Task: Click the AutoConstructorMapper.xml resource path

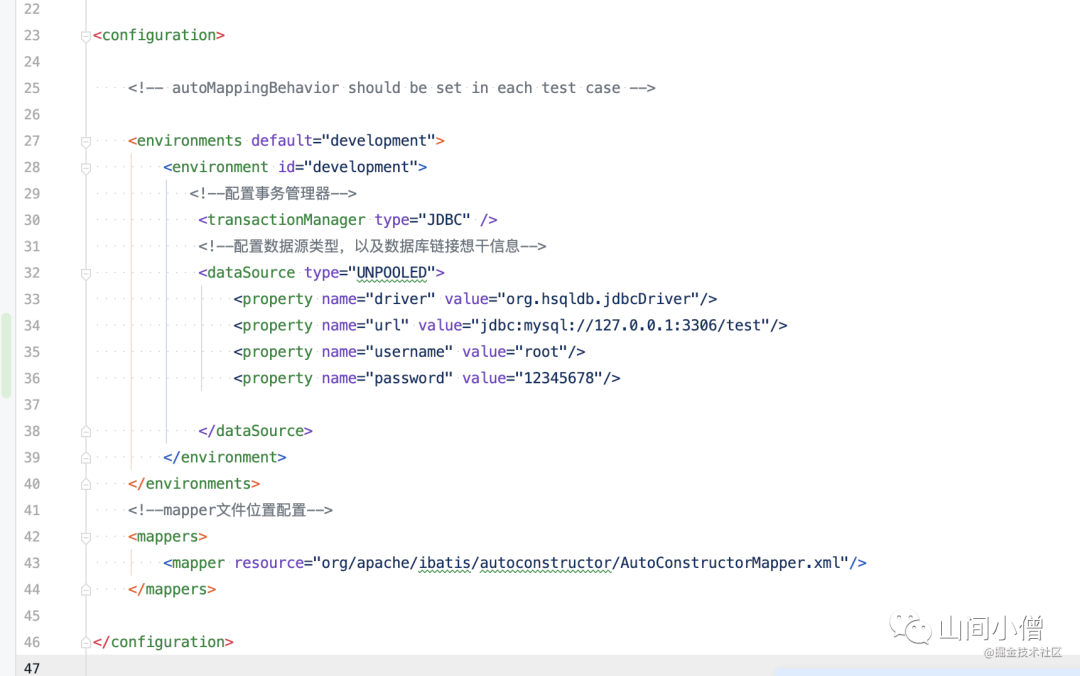Action: tap(585, 563)
